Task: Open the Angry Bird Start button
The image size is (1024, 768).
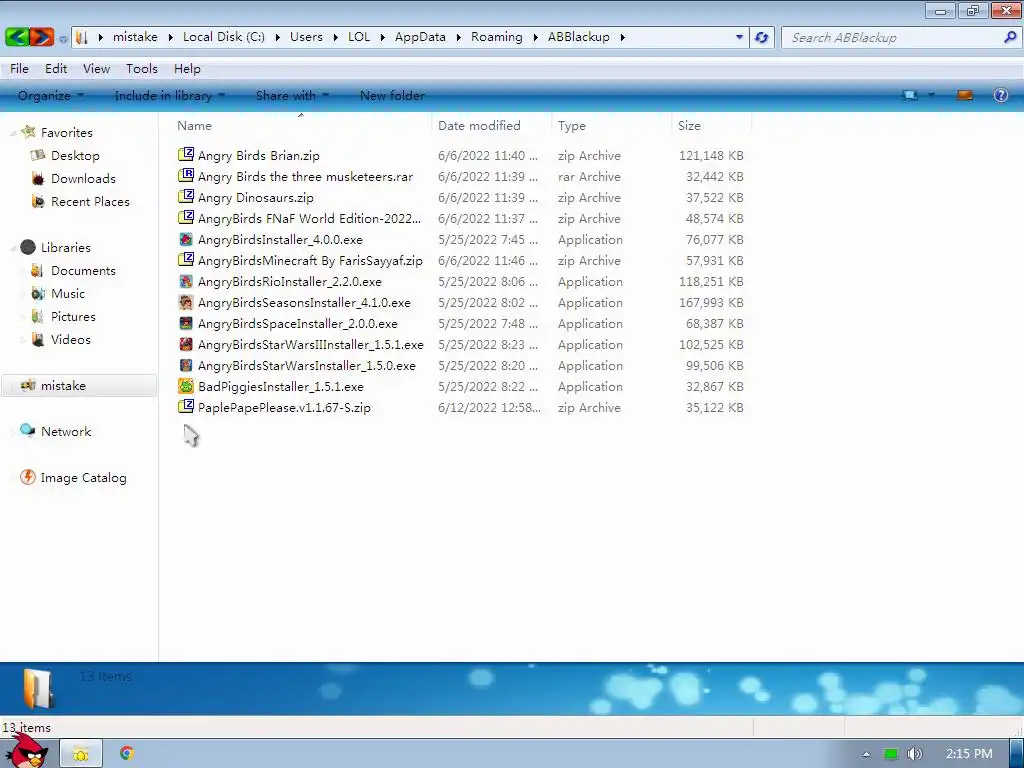Action: (x=27, y=750)
